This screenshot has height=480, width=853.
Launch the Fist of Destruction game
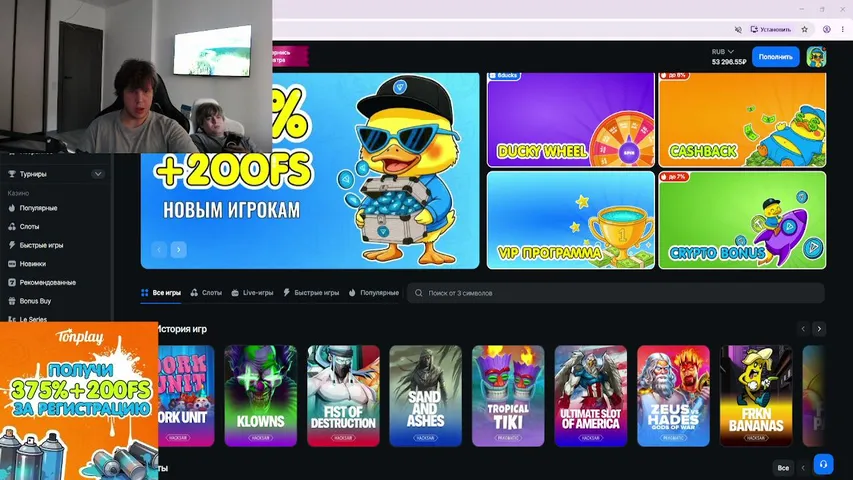tap(343, 396)
